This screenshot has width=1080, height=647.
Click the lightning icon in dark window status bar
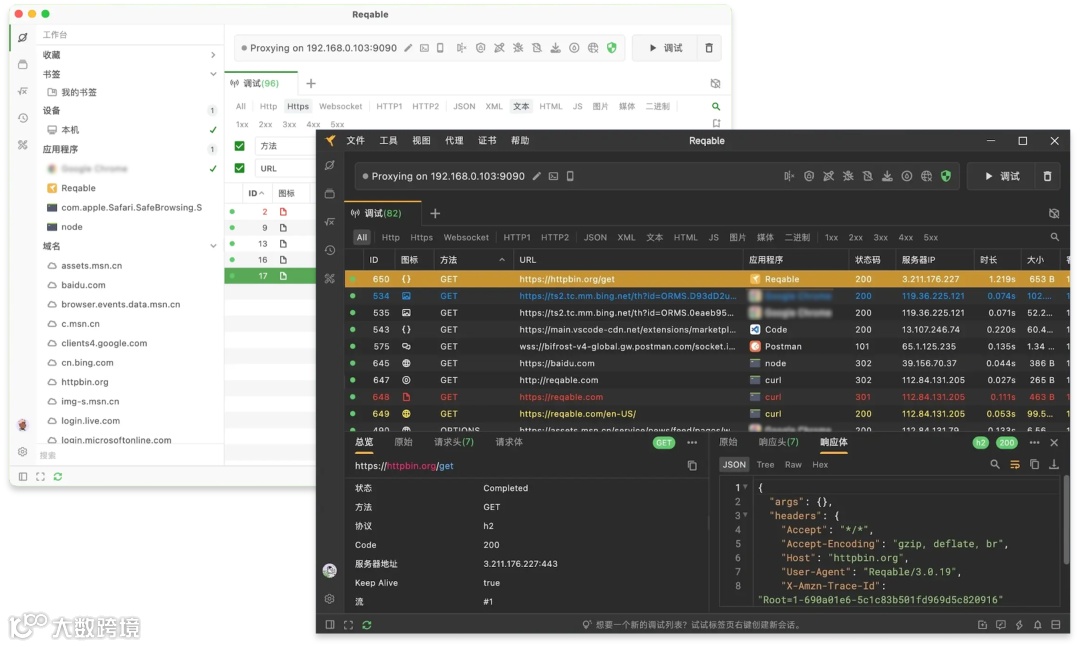(x=1019, y=625)
